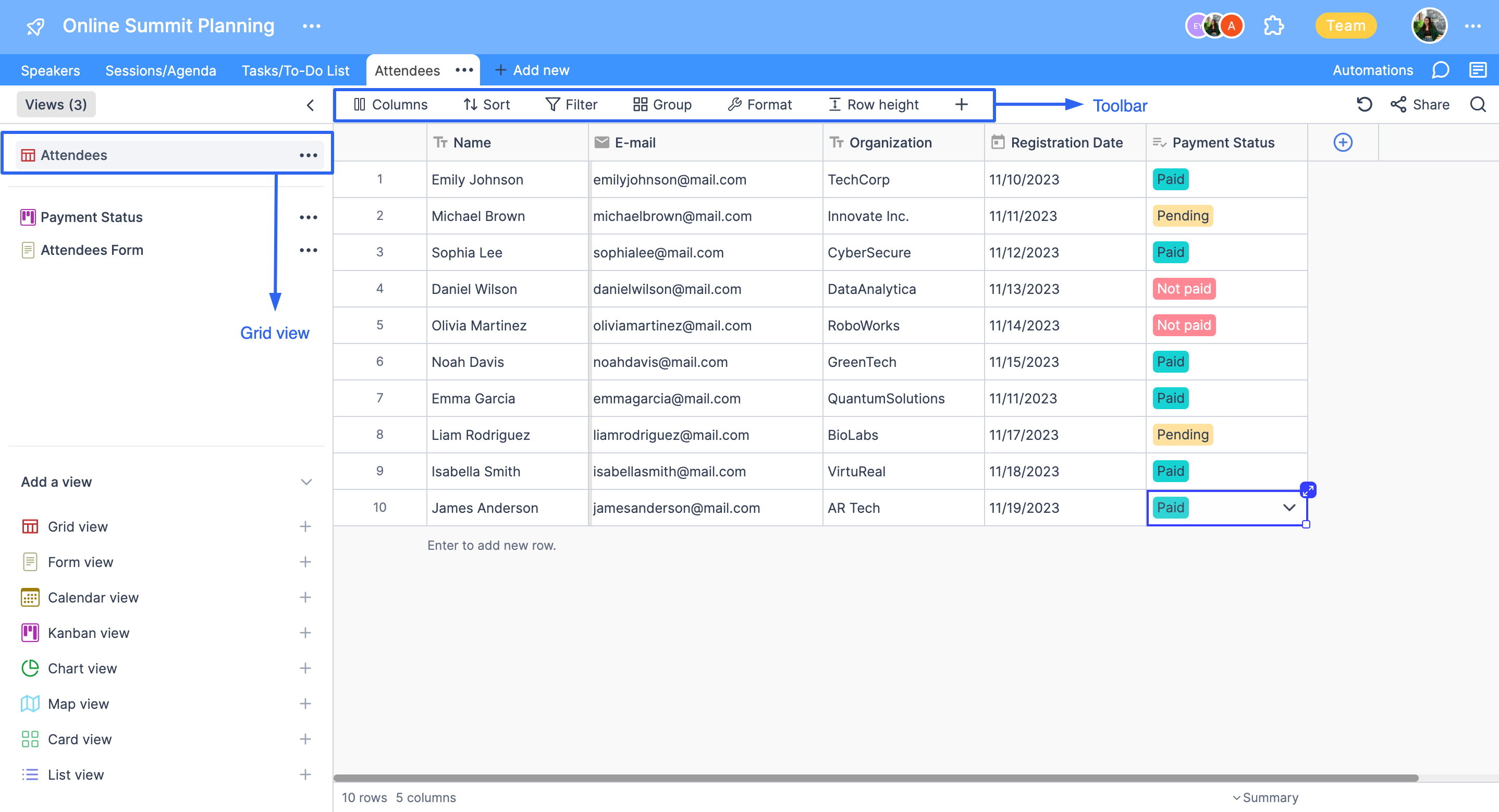Open the Format toolbar menu

[x=759, y=105]
